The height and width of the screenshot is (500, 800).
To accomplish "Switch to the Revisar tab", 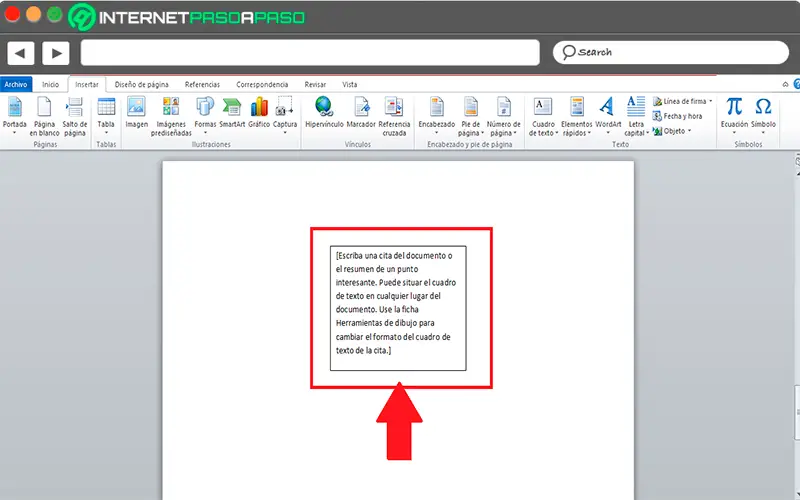I will coord(315,84).
